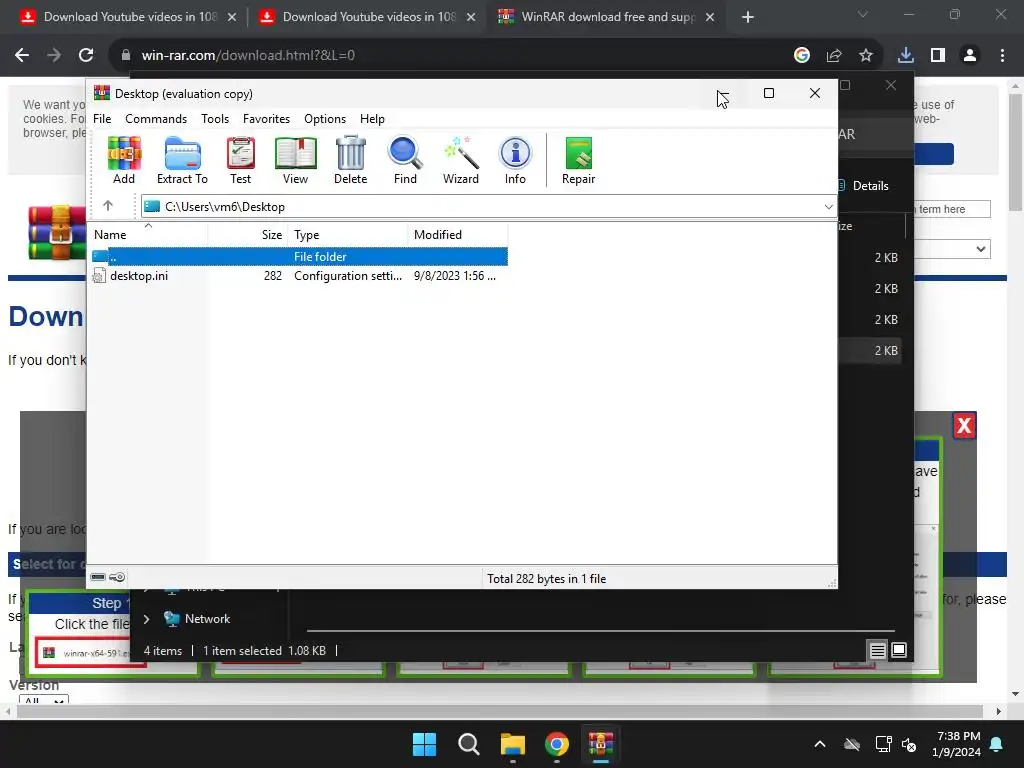Screen dimensions: 1024x768
Task: Open the Commands menu
Action: [x=156, y=119]
